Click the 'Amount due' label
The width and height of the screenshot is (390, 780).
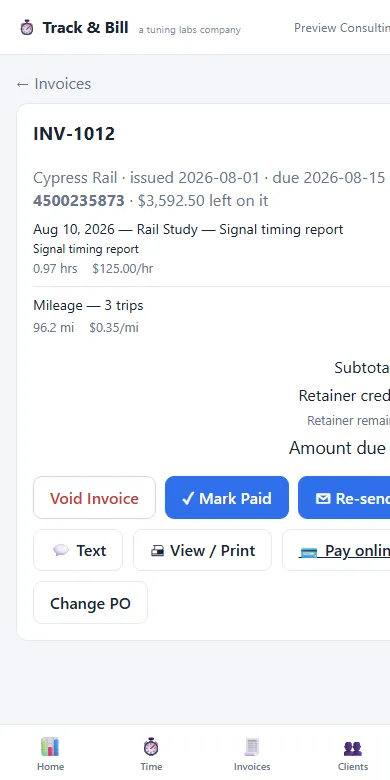337,448
